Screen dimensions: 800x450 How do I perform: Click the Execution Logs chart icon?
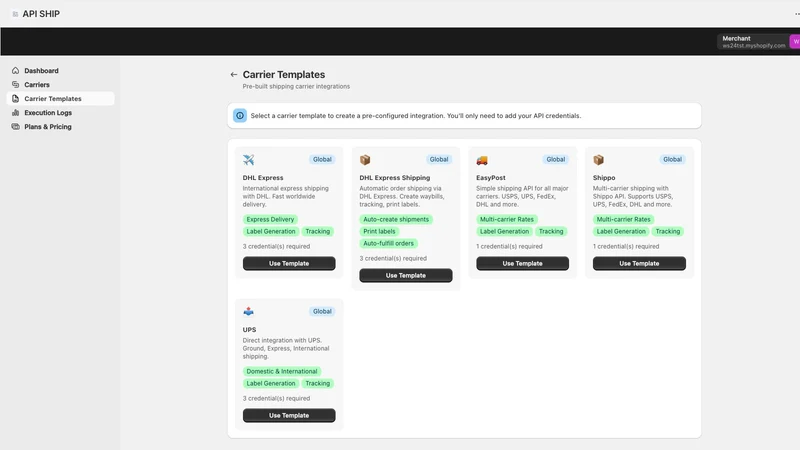coord(15,113)
